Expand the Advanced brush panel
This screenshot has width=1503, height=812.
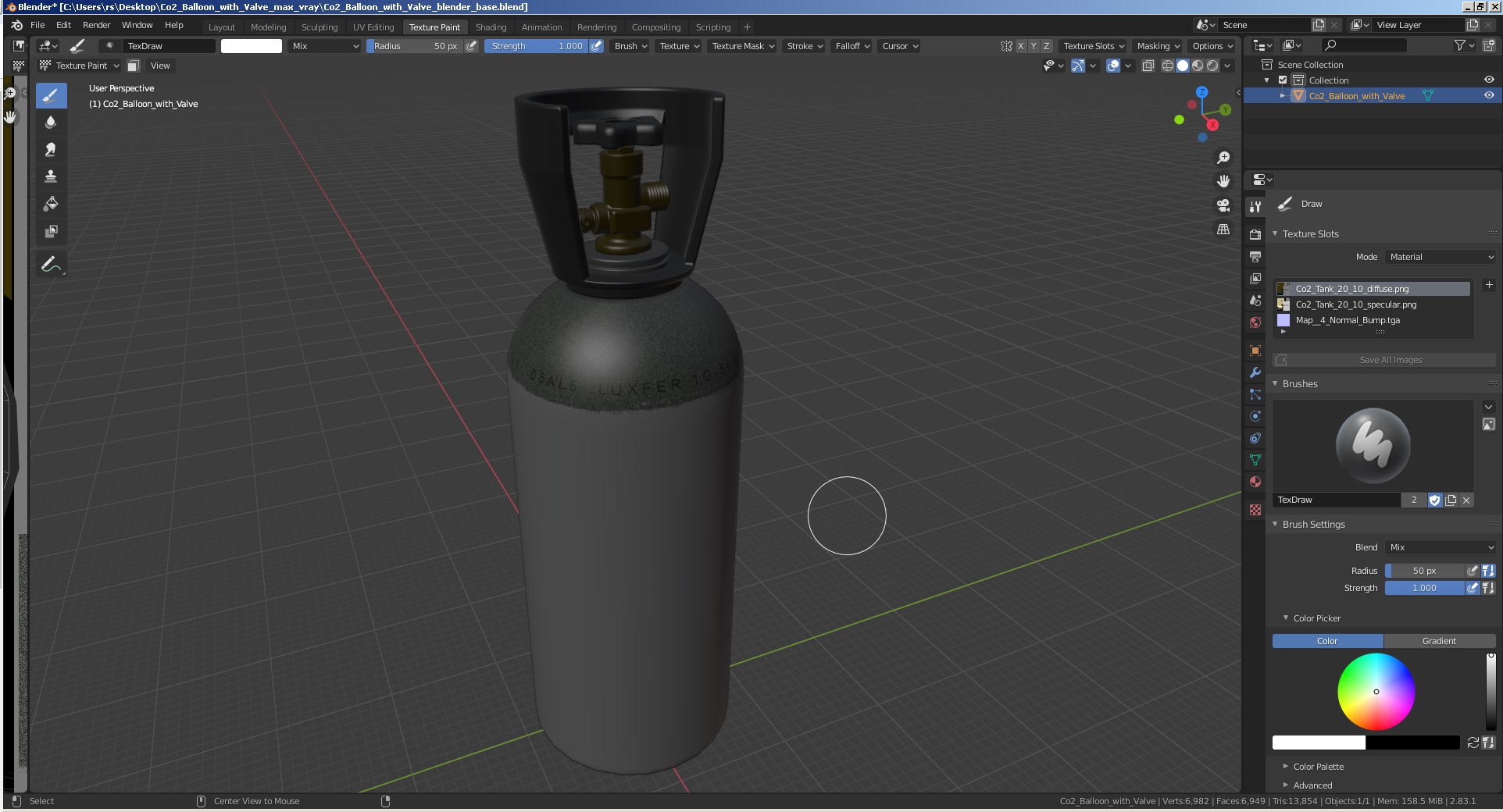click(1312, 785)
